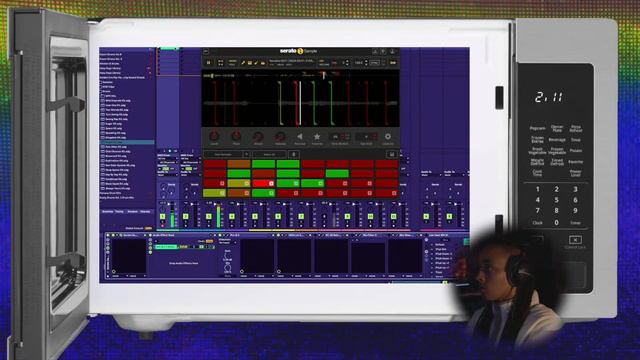Trigger the olive-yellow pad in the bottom pad row
This screenshot has width=640, height=360.
(x=214, y=193)
